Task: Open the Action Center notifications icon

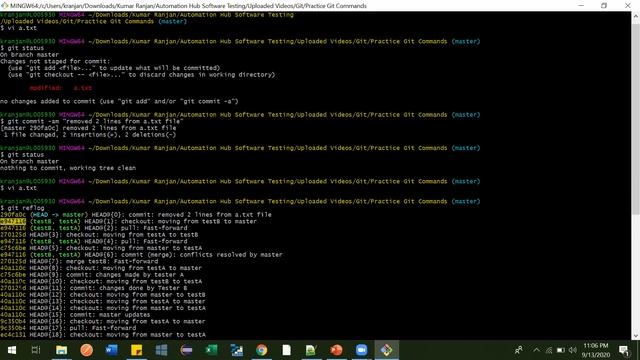Action: click(x=624, y=350)
